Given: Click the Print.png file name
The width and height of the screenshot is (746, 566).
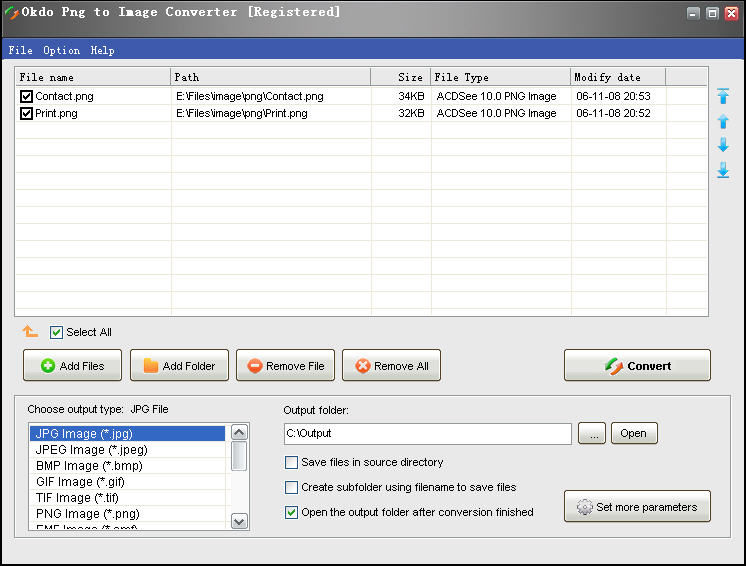Looking at the screenshot, I should [x=56, y=114].
